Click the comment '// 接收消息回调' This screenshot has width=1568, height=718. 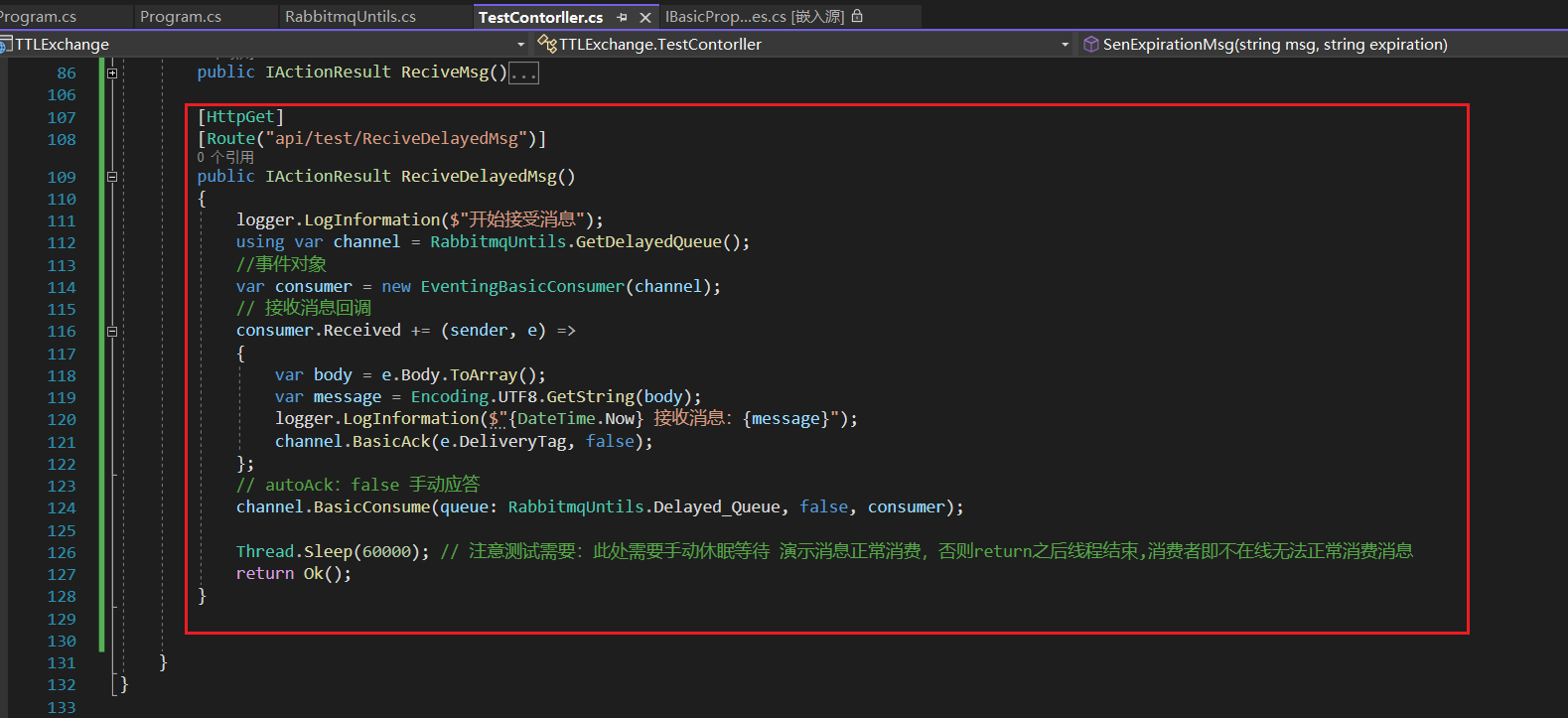[x=304, y=308]
